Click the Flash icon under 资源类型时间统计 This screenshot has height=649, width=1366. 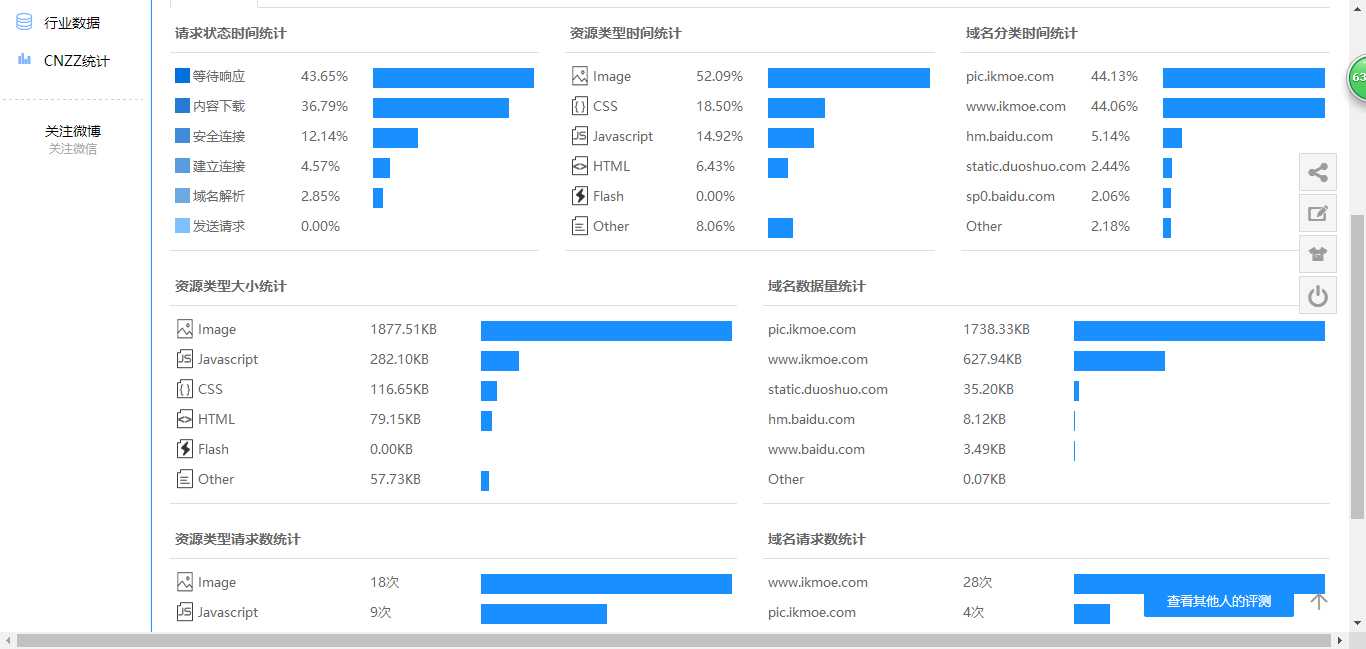[x=580, y=196]
